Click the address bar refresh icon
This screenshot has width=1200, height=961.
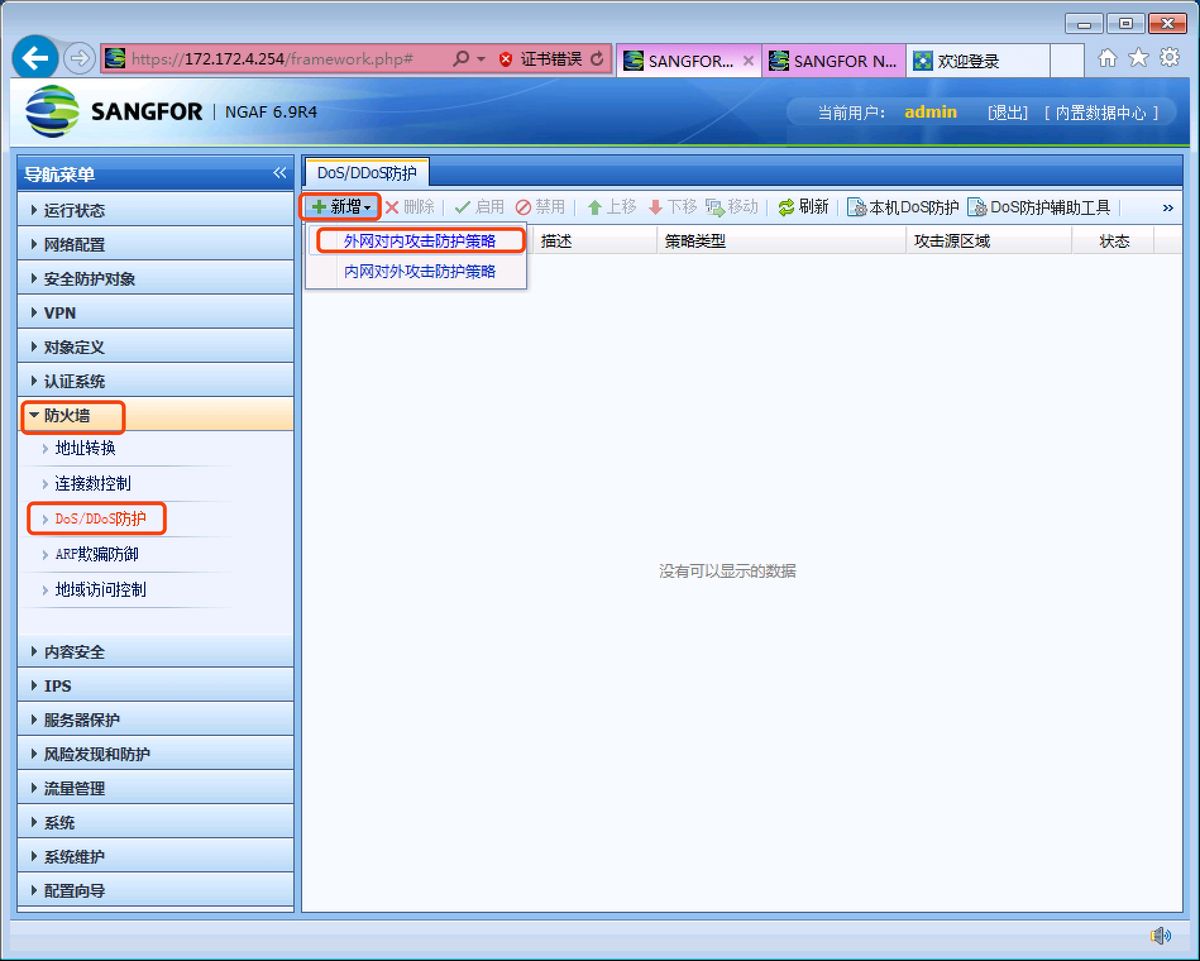(597, 59)
